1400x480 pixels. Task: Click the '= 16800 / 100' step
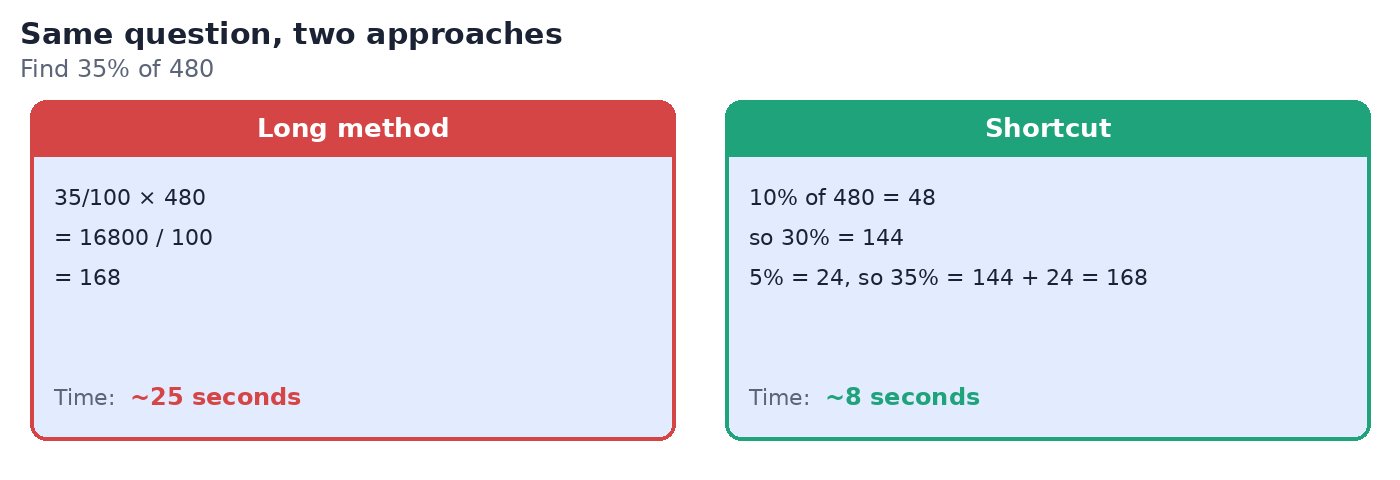click(133, 238)
